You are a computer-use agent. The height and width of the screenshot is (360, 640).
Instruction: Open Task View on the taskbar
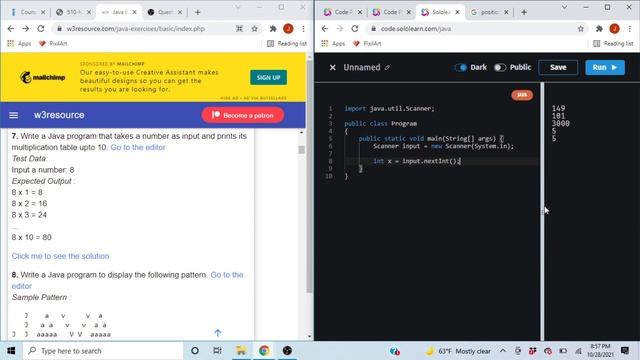click(x=218, y=351)
